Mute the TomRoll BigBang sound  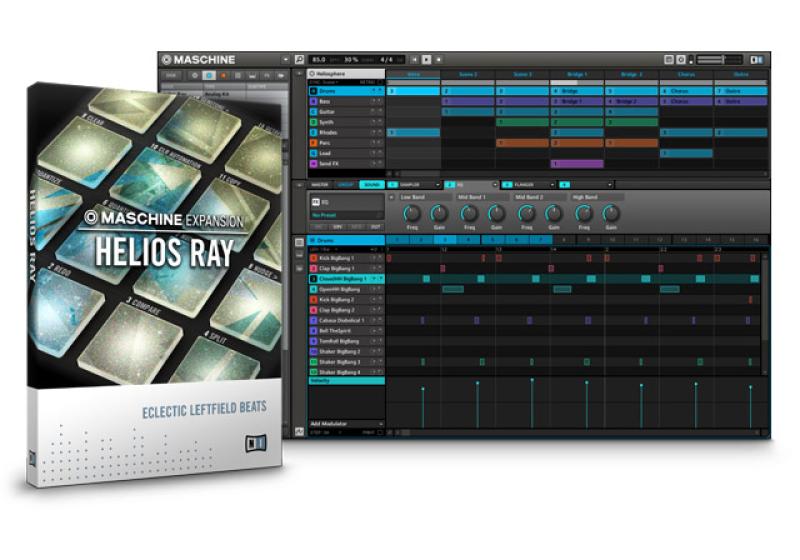[373, 341]
